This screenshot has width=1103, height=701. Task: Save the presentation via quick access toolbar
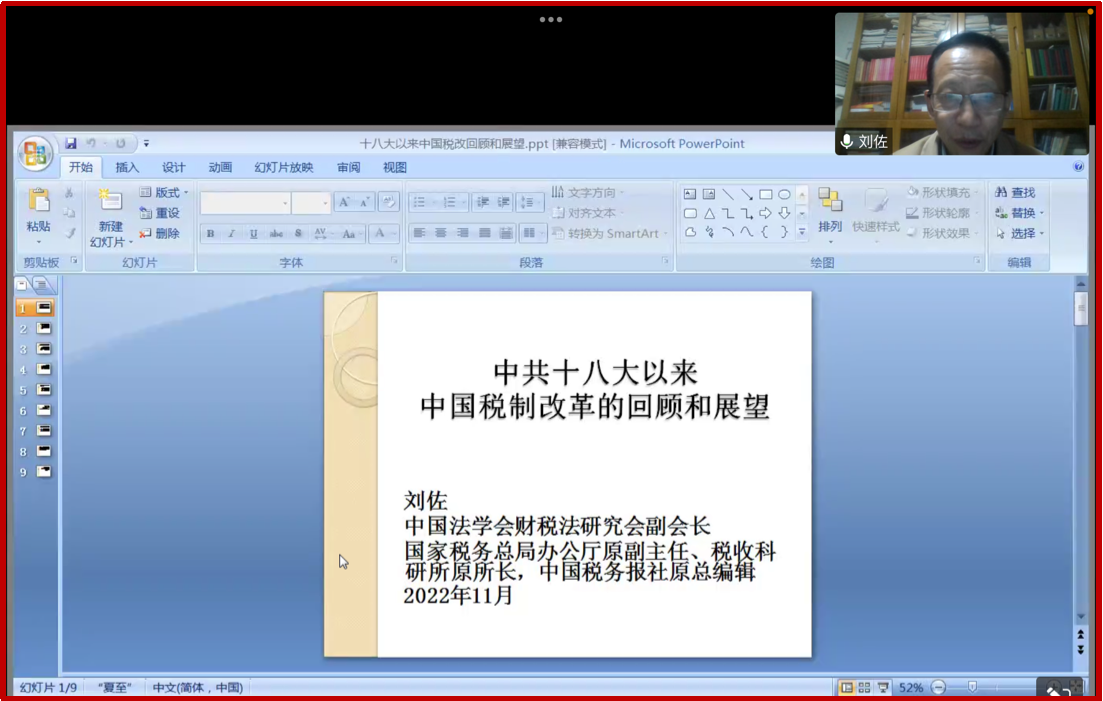pyautogui.click(x=71, y=144)
